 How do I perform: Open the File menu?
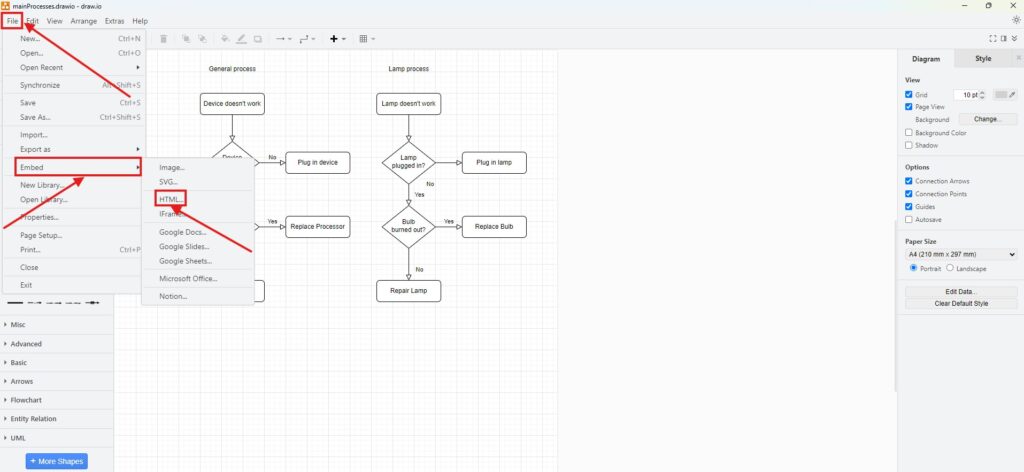click(12, 21)
